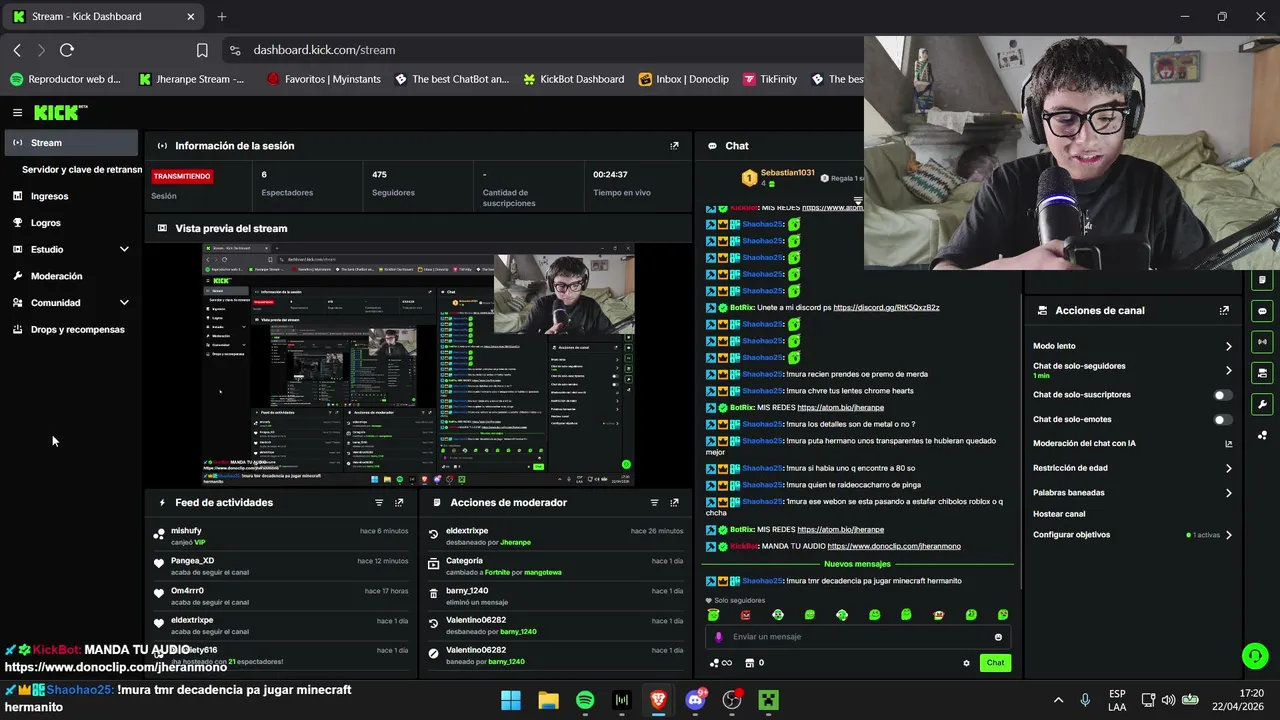1280x720 pixels.
Task: Open Moderación del chat con IA link
Action: point(1132,444)
